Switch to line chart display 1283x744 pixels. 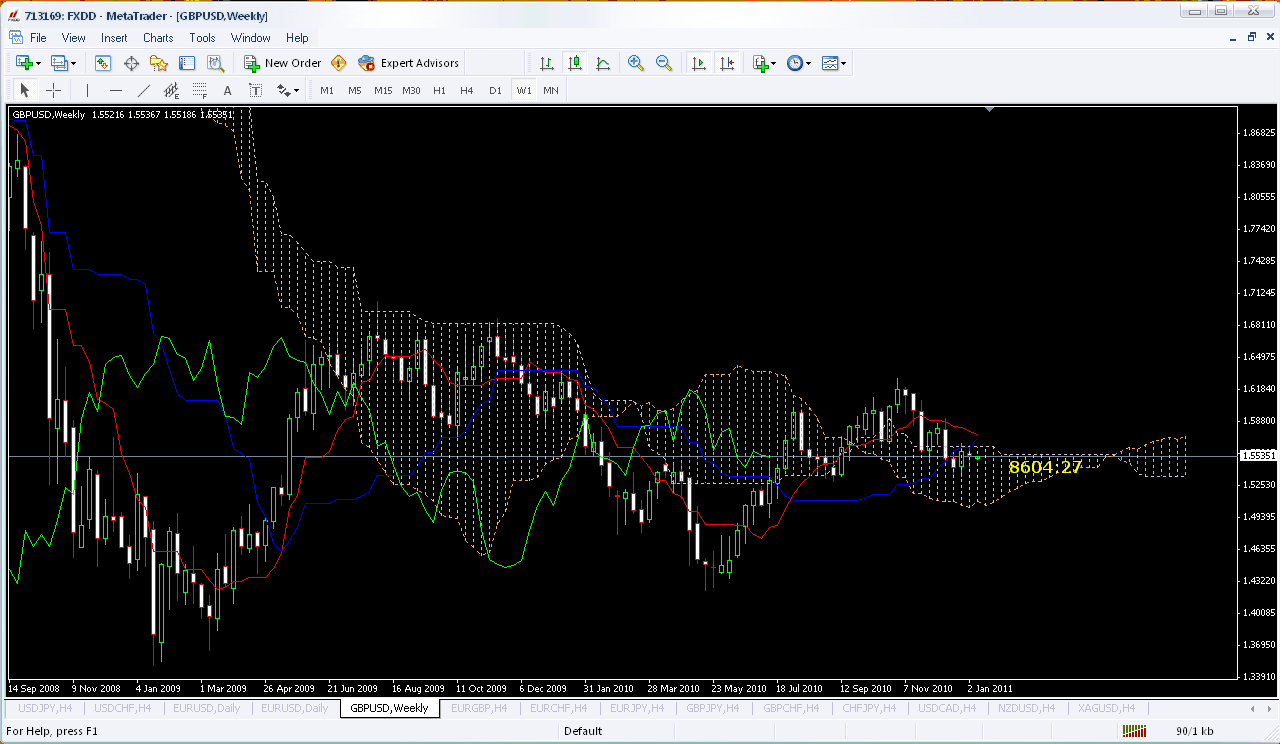point(603,63)
